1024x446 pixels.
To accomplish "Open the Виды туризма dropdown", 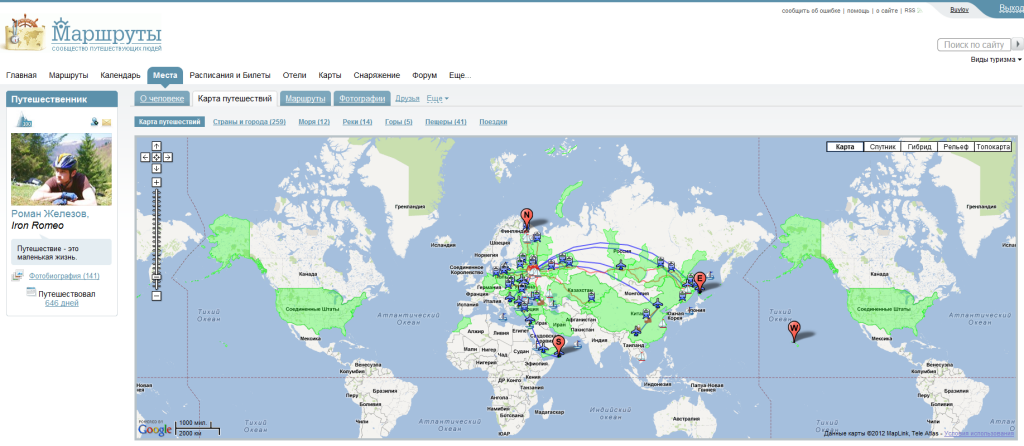I will pos(996,60).
